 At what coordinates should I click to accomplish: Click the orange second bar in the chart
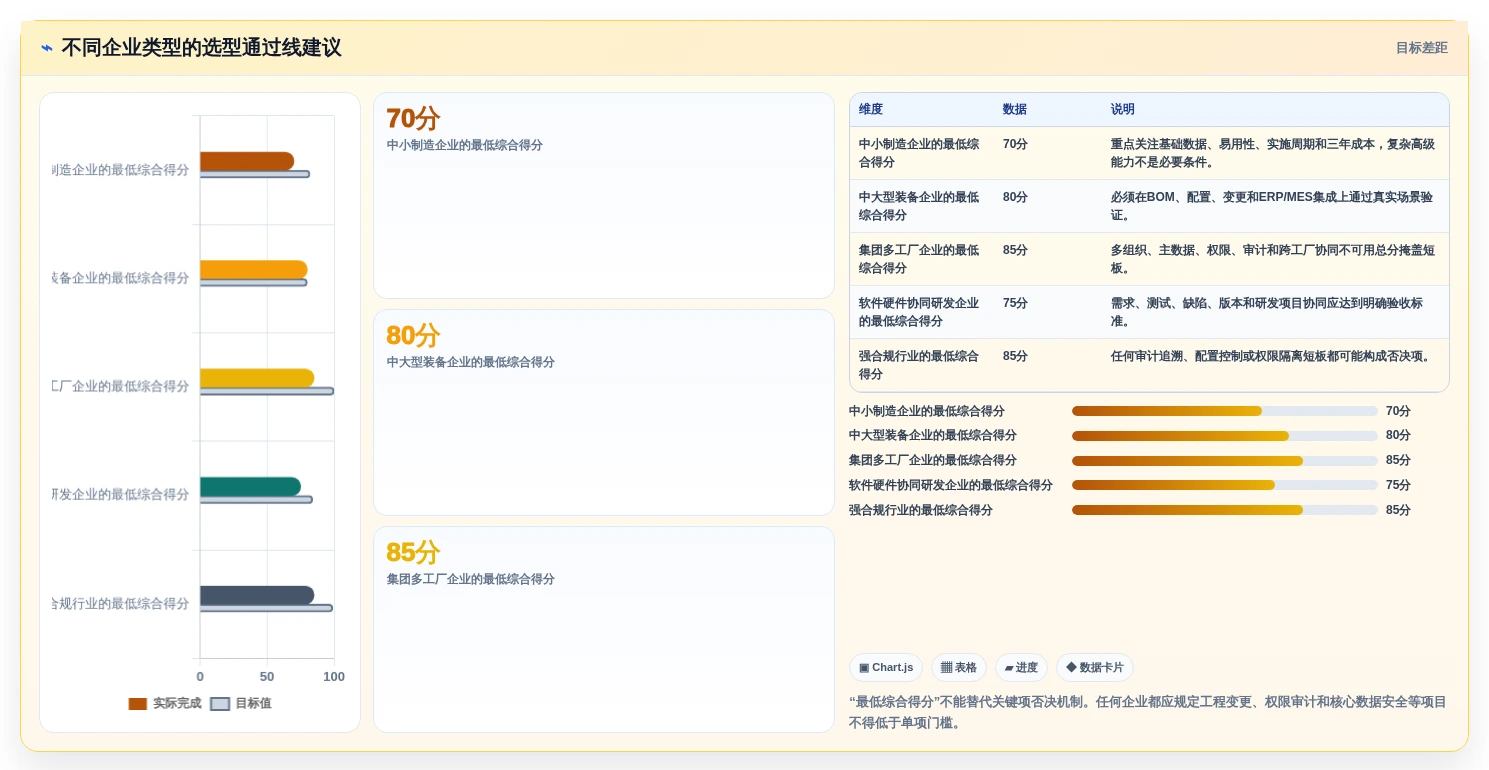pos(253,269)
